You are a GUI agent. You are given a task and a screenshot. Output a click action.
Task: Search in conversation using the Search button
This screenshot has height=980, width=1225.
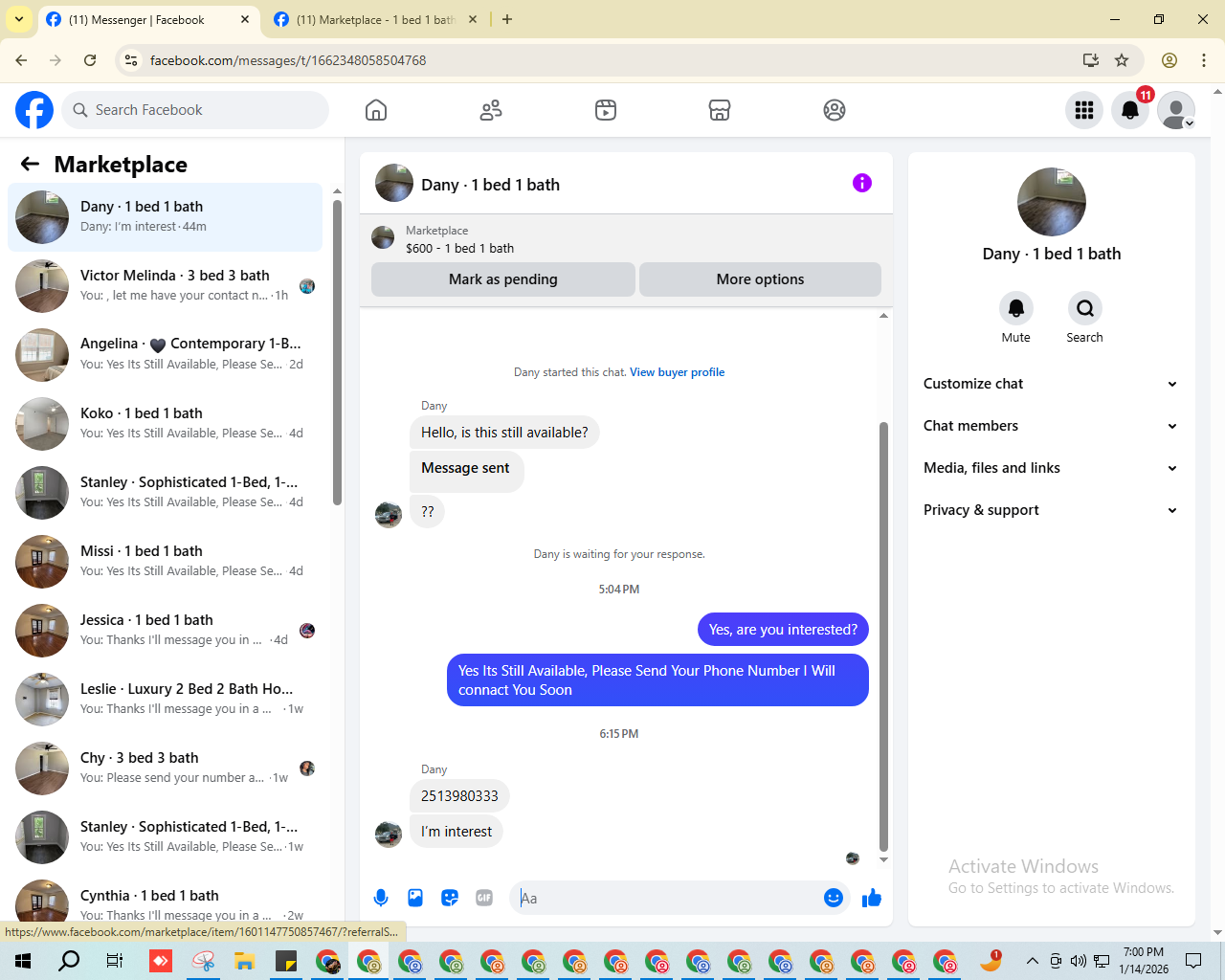[x=1085, y=308]
